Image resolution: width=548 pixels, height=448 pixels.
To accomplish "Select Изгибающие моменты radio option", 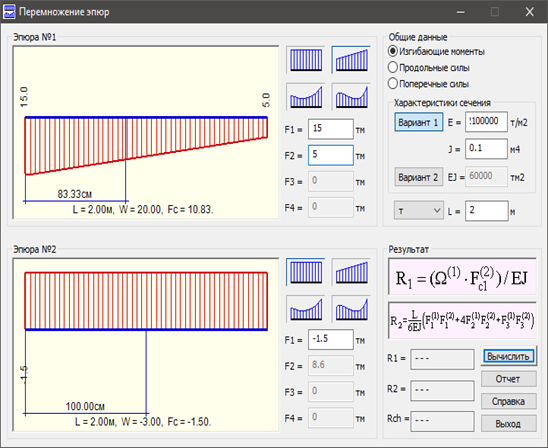I will [436, 51].
